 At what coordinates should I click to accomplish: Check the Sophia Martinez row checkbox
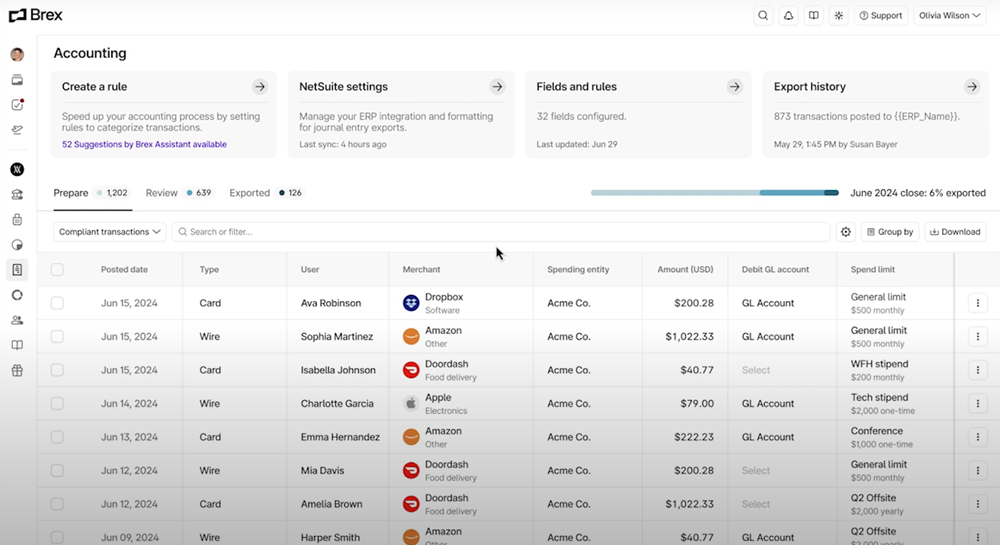(x=57, y=337)
